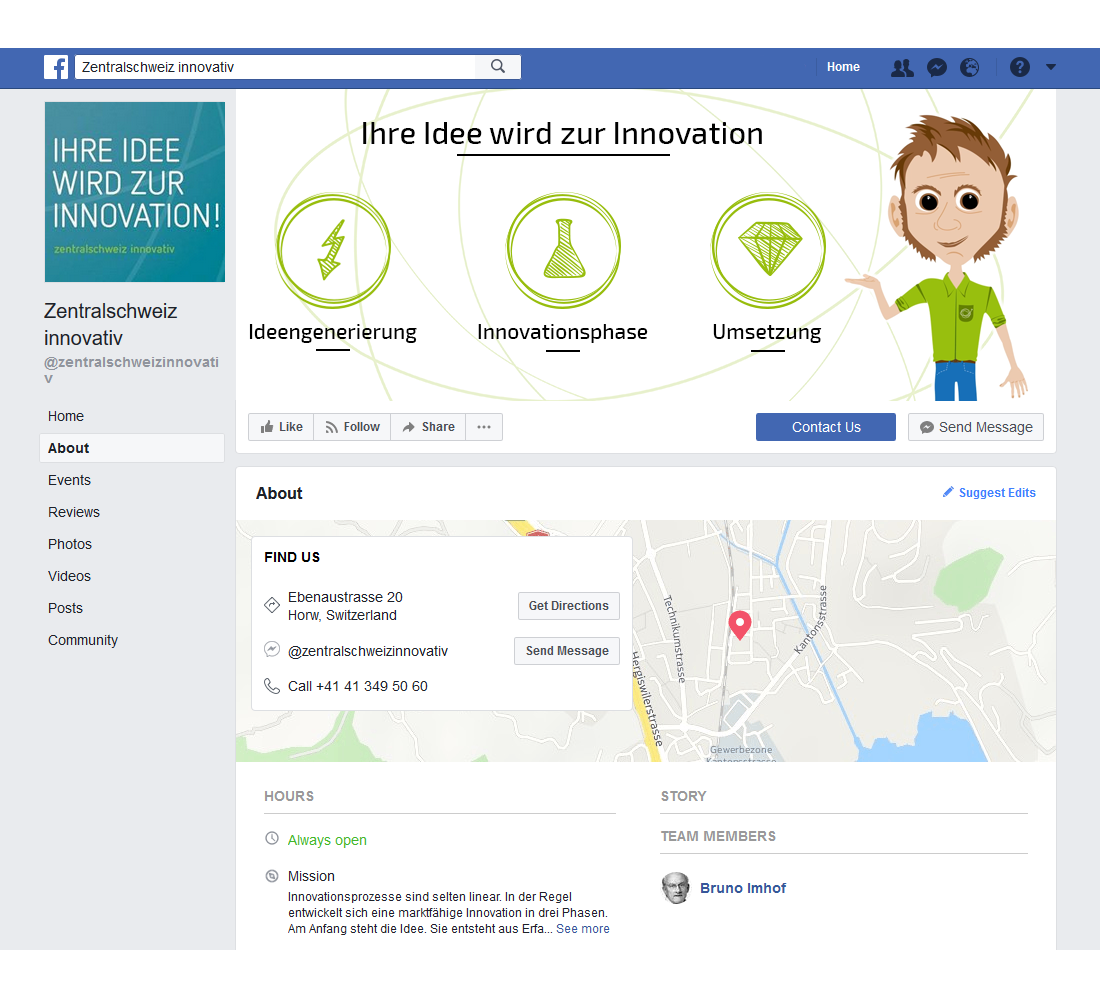Screen dimensions: 1100x1000
Task: Open Messenger icon in top bar
Action: (937, 67)
